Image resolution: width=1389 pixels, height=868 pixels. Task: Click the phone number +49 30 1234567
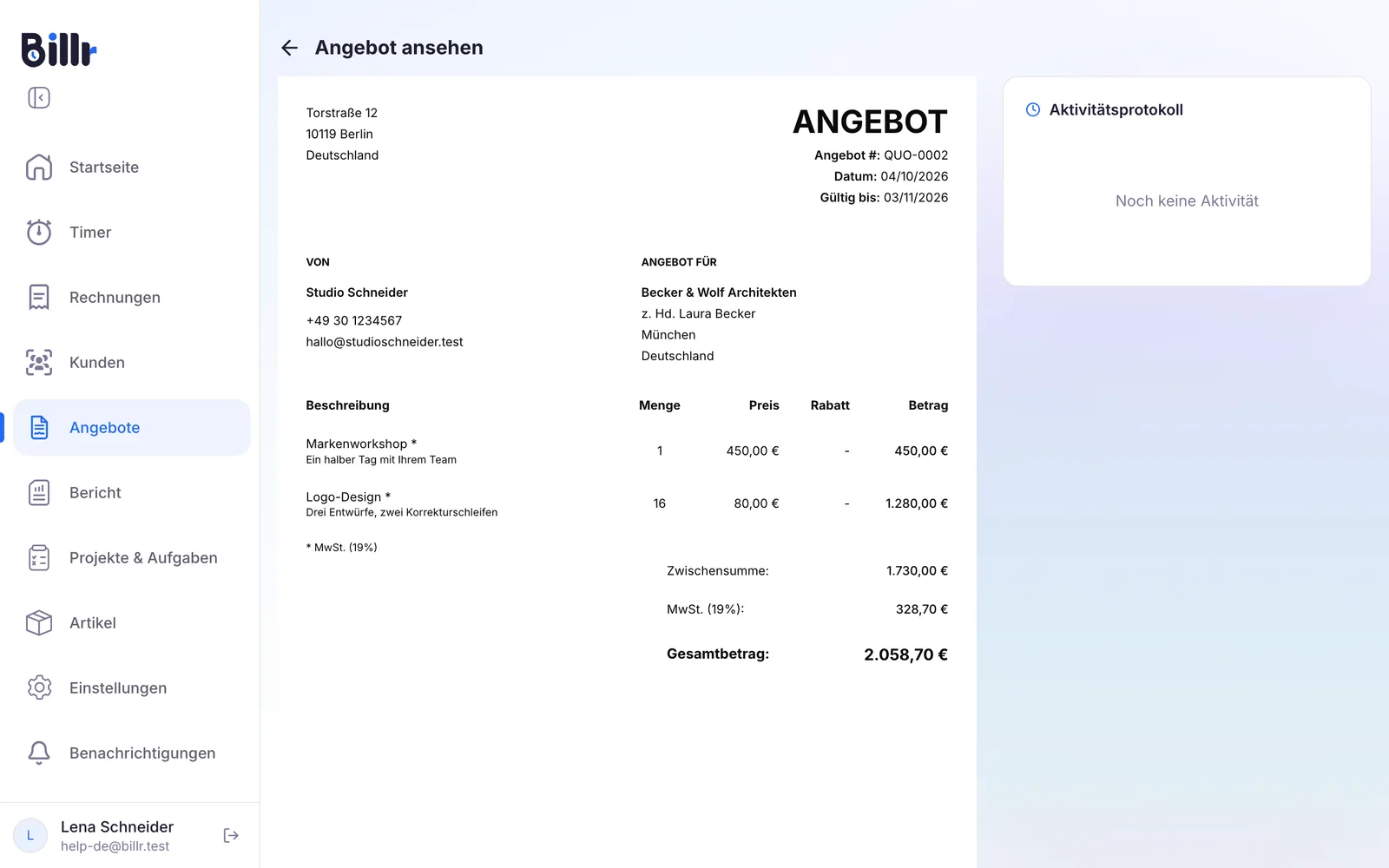click(354, 321)
